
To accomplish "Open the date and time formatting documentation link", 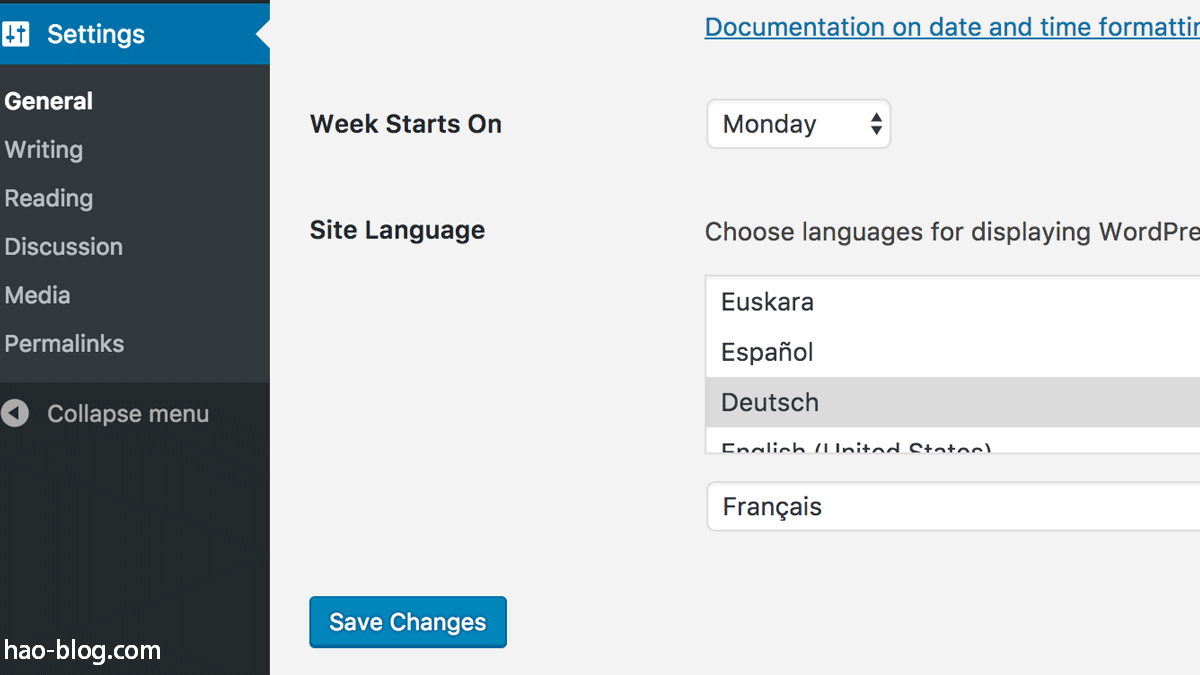I will [x=952, y=27].
